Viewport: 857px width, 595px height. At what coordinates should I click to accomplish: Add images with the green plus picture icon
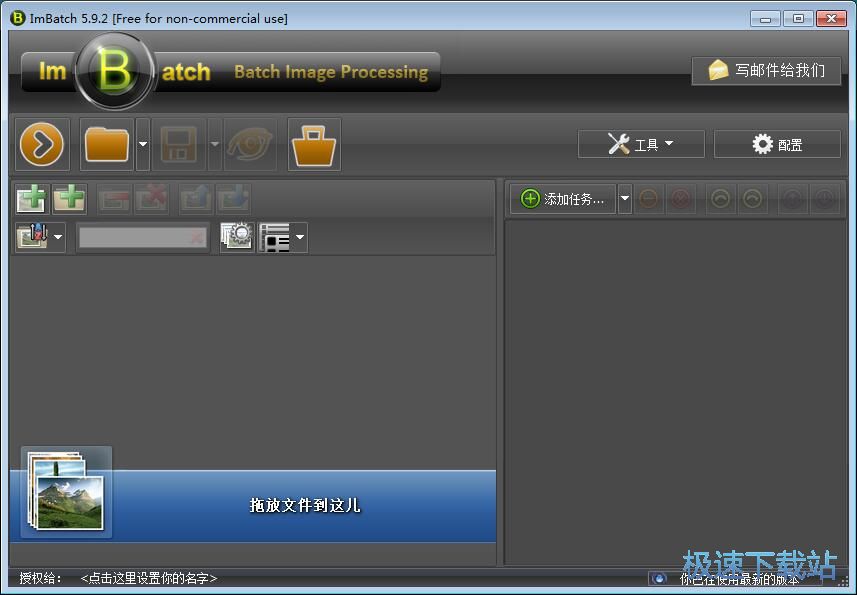coord(32,198)
